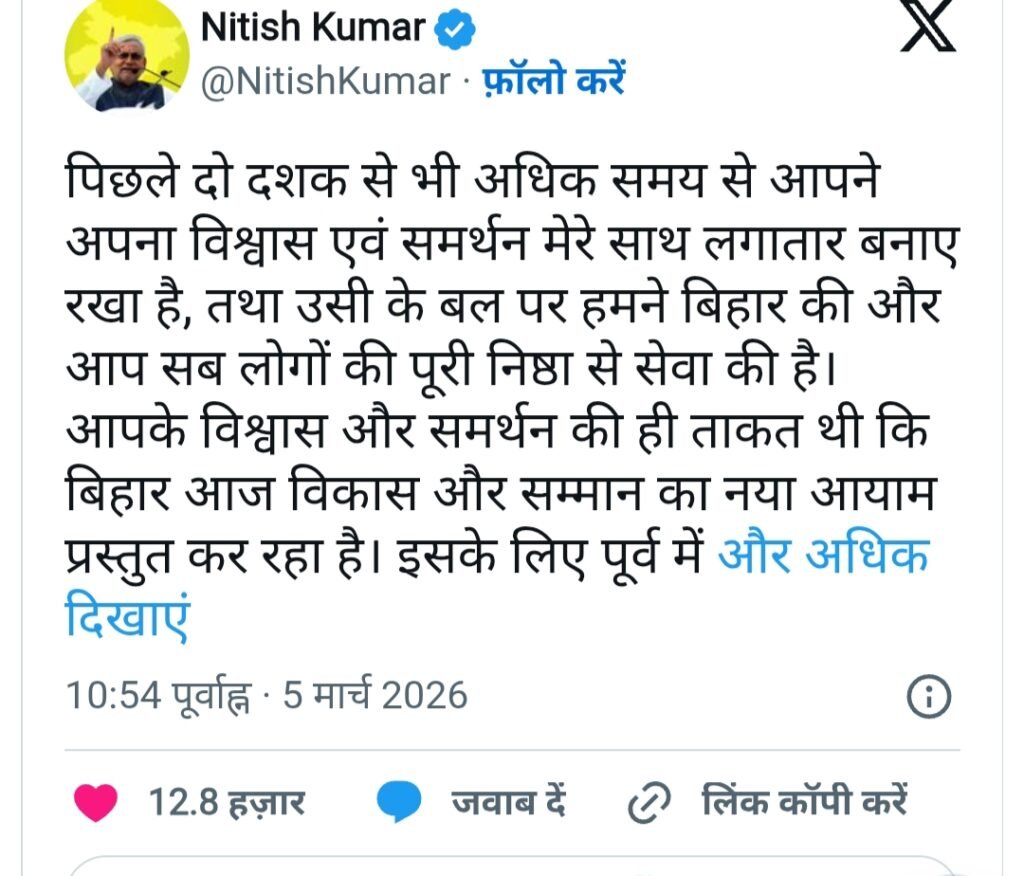The height and width of the screenshot is (876, 1024).
Task: Click the जवाब दें reply label
Action: point(508,802)
